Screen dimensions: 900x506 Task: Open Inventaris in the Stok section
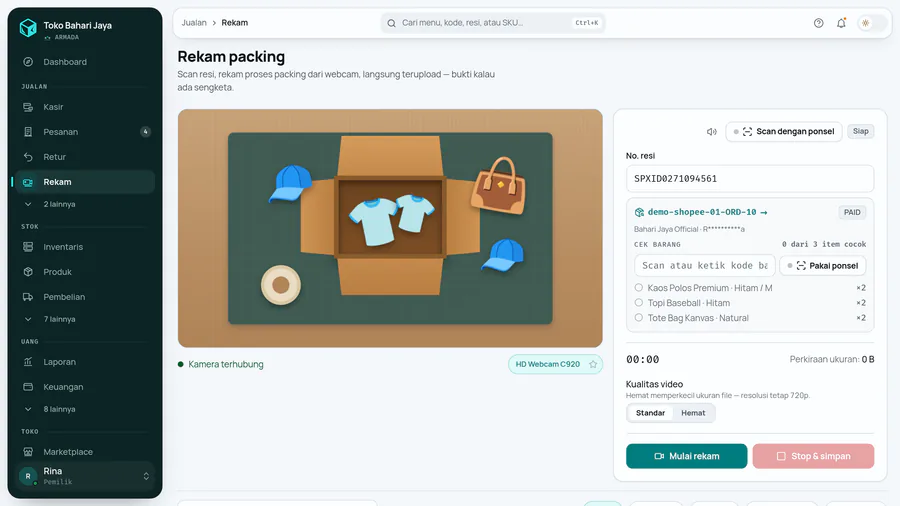tap(84, 247)
